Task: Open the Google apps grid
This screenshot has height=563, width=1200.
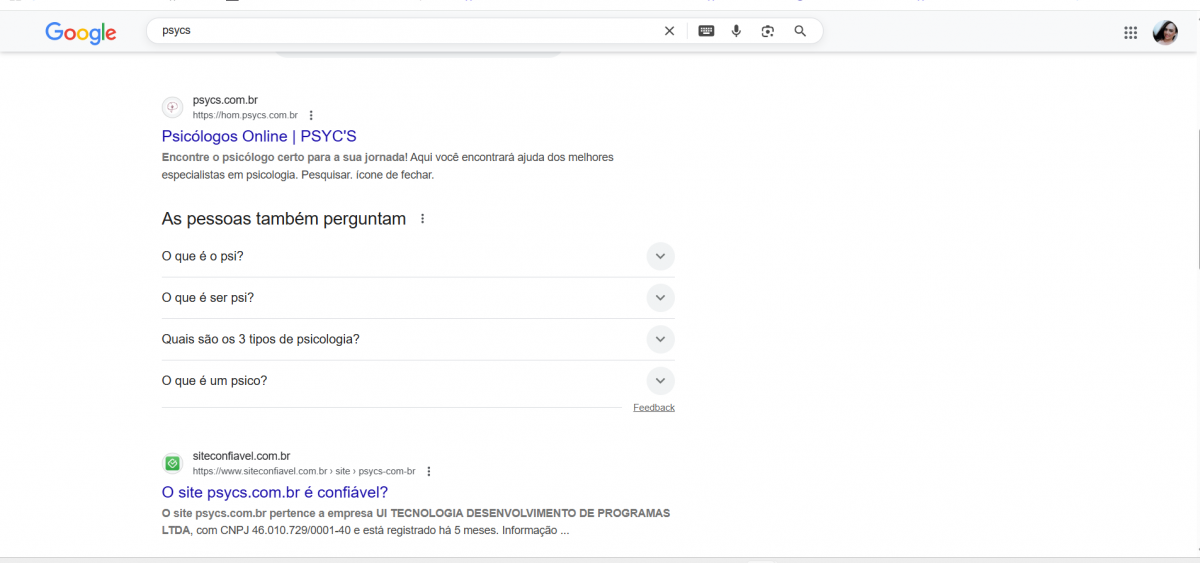Action: 1130,32
